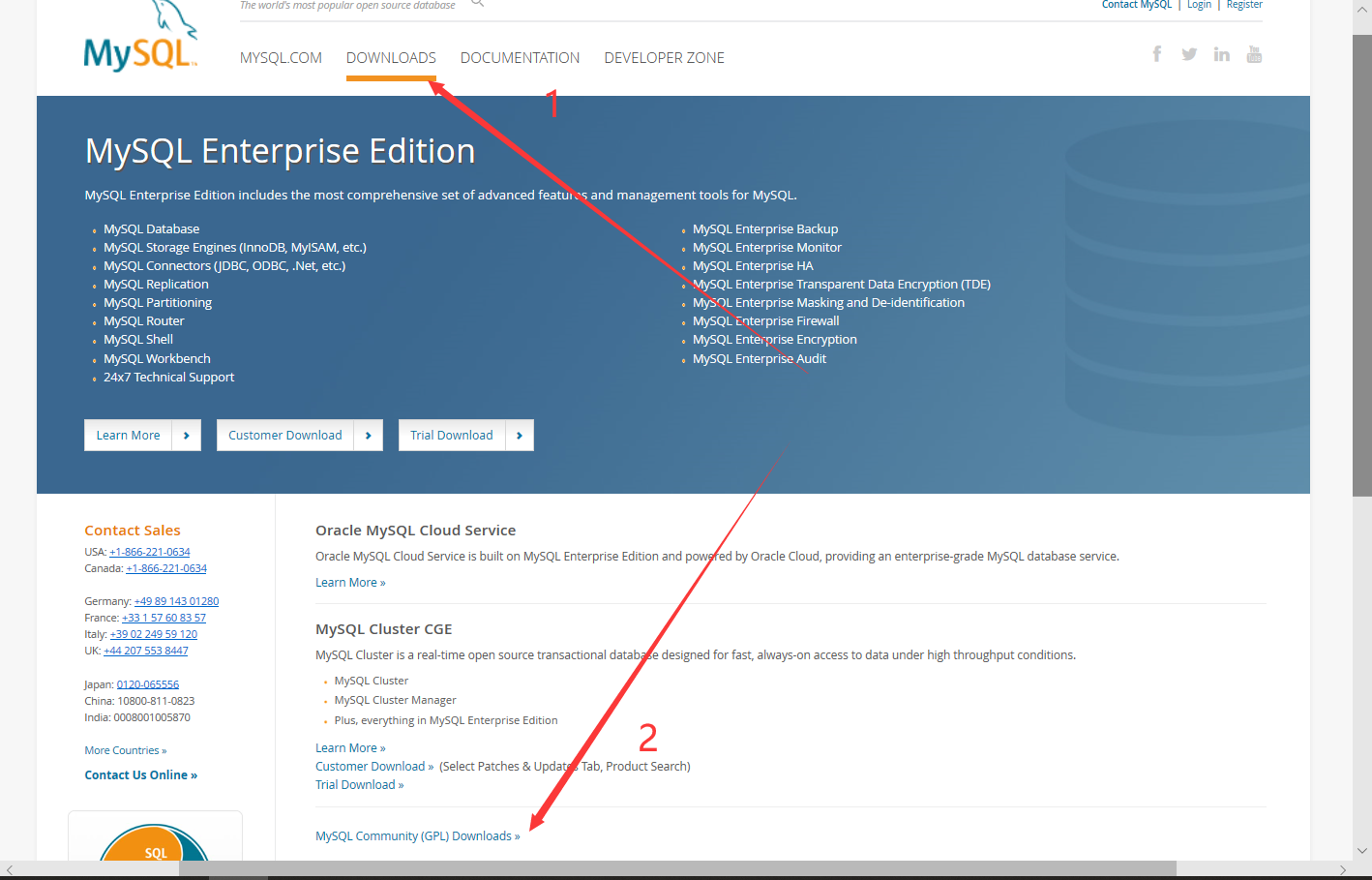Open Customer Download link under MySQL Cluster CGE
This screenshot has width=1372, height=880.
[x=374, y=767]
